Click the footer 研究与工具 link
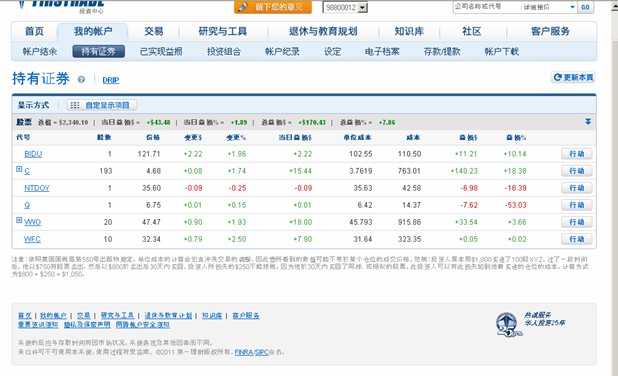Screen dimensions: 618x376 pos(117,316)
